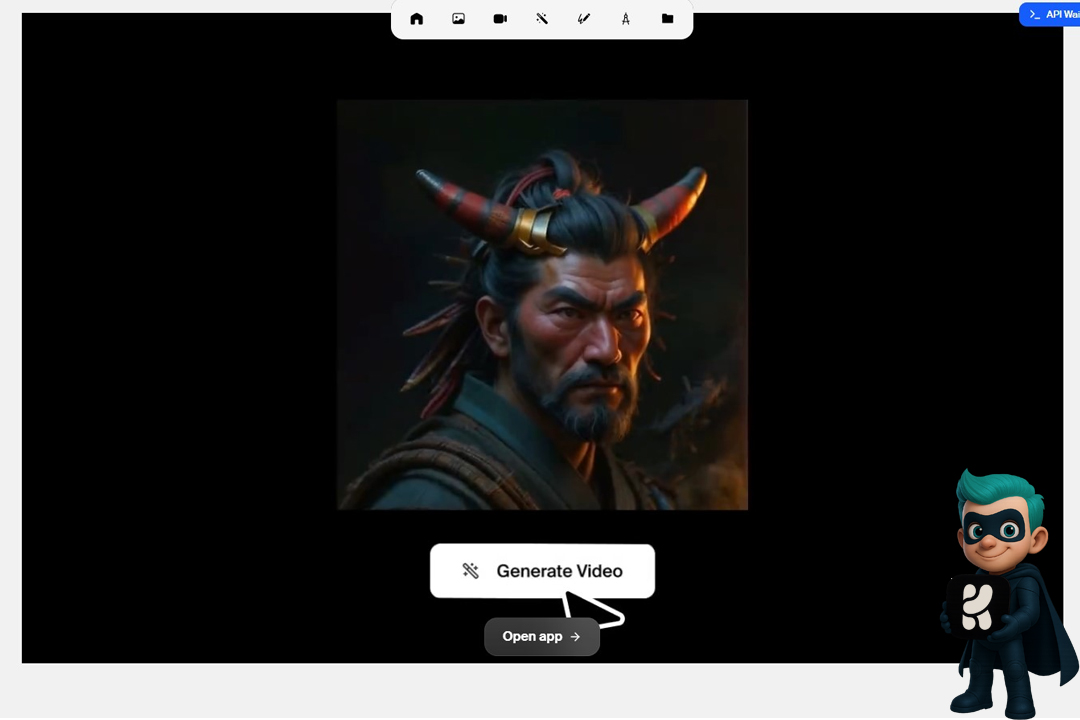Click the terminal prompt icon on API badge
Screen dimensions: 1080x720
[x=1035, y=14]
